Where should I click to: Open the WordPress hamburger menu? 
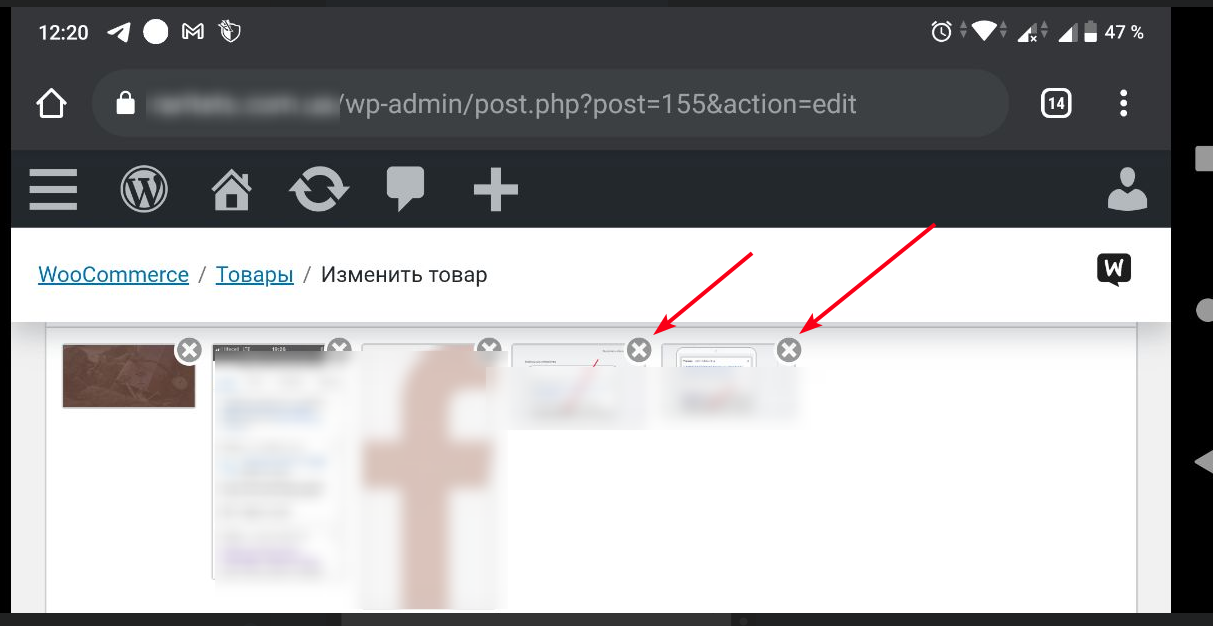pos(53,188)
